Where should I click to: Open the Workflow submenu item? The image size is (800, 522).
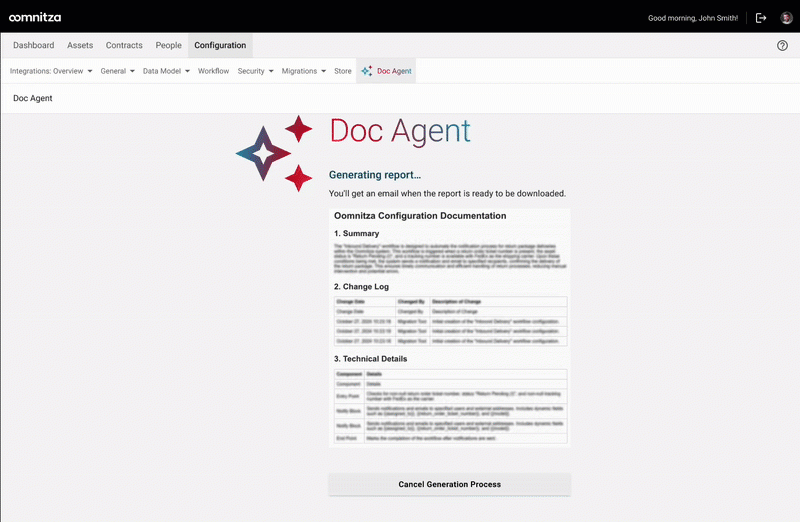point(213,71)
